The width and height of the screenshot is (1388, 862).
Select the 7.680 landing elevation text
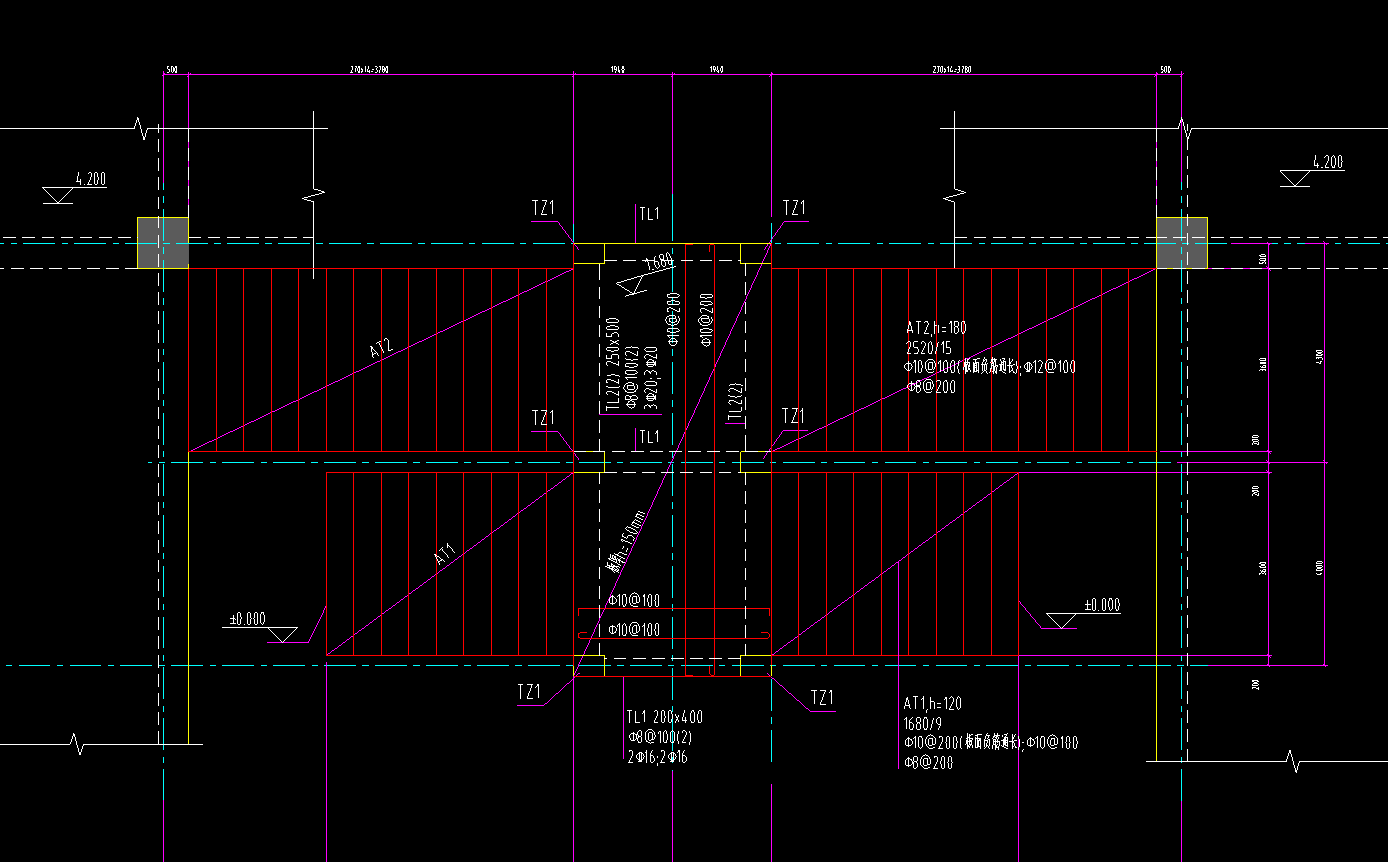659,262
